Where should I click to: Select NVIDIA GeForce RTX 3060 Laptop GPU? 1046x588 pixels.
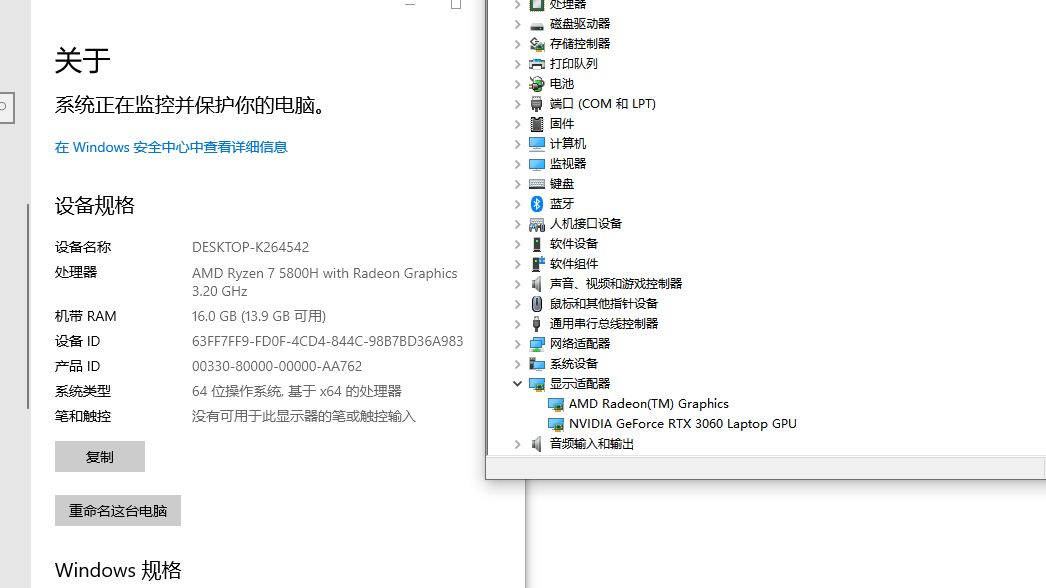pyautogui.click(x=682, y=424)
